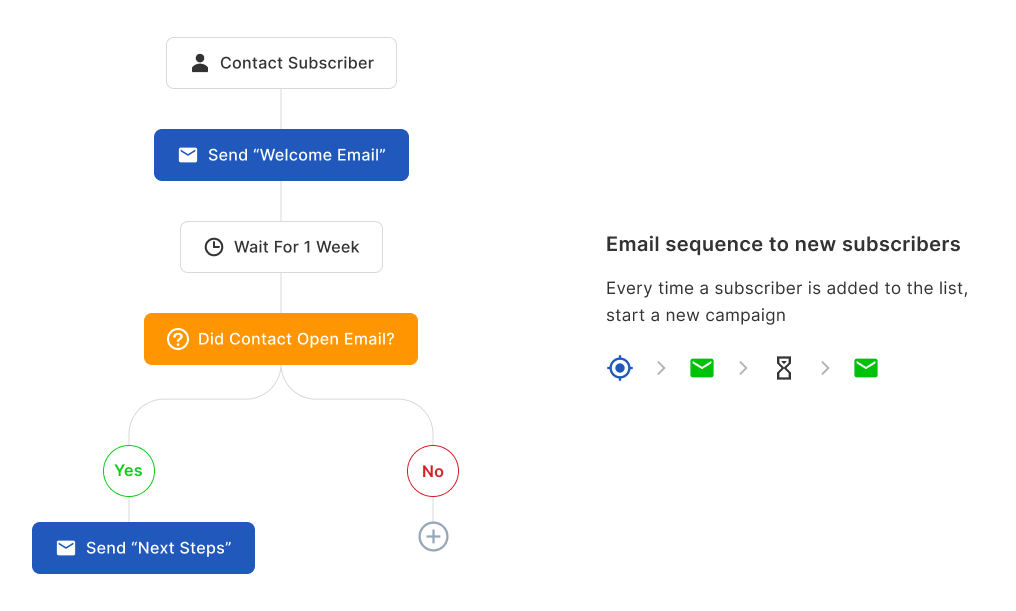This screenshot has width=1016, height=611.
Task: Select the No branch circle
Action: (x=433, y=471)
